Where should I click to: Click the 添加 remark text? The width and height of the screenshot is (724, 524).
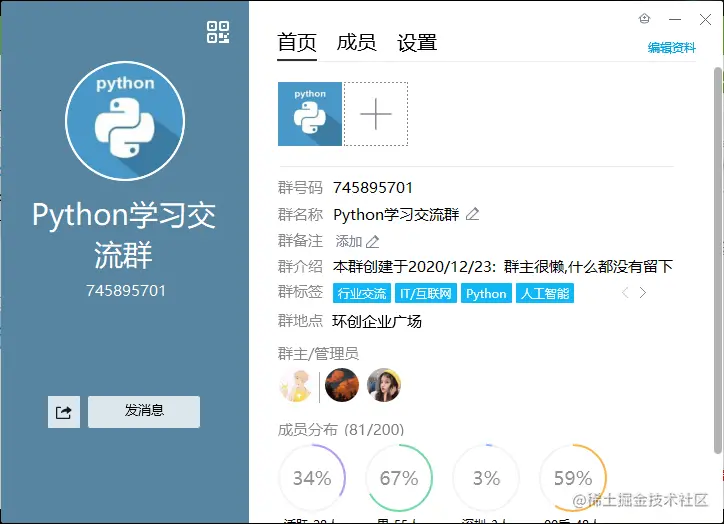coord(349,241)
